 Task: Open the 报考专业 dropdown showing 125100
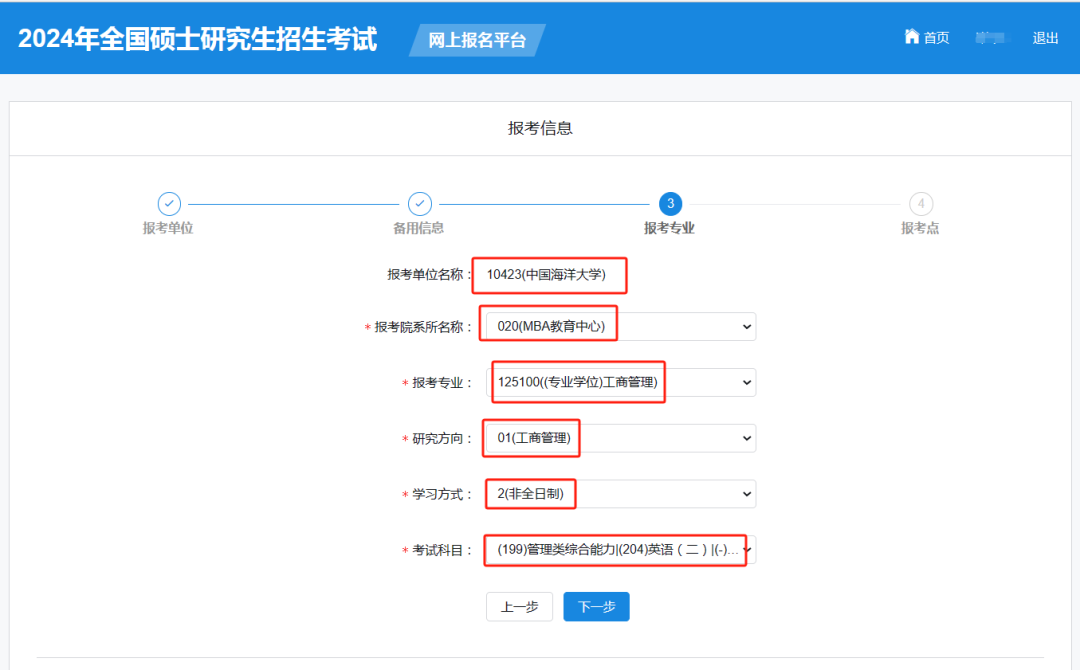pyautogui.click(x=621, y=382)
